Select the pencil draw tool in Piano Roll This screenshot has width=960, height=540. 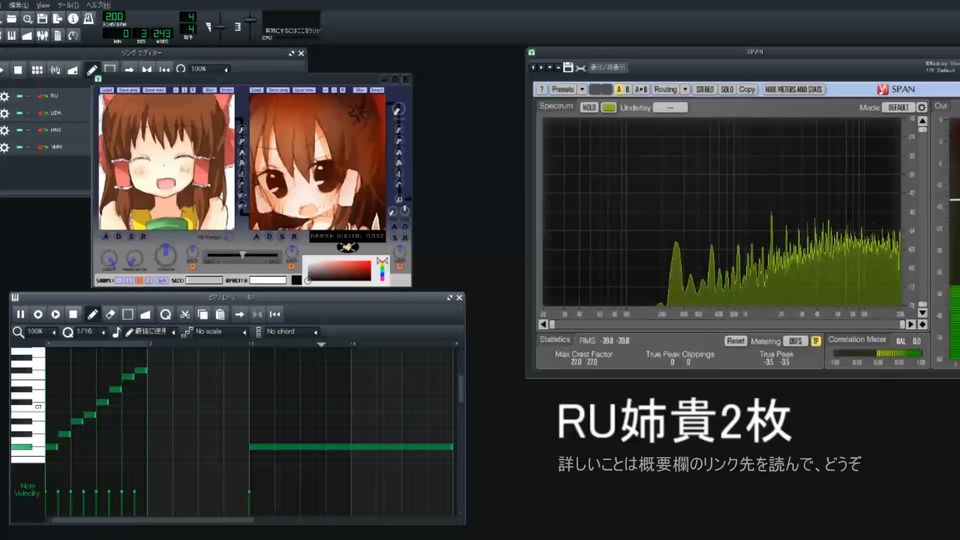(x=92, y=314)
